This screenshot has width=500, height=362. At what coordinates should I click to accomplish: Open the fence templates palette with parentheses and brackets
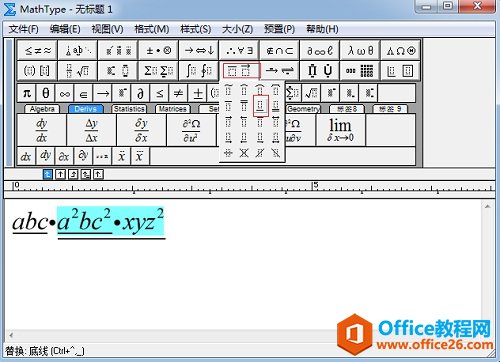tap(37, 70)
